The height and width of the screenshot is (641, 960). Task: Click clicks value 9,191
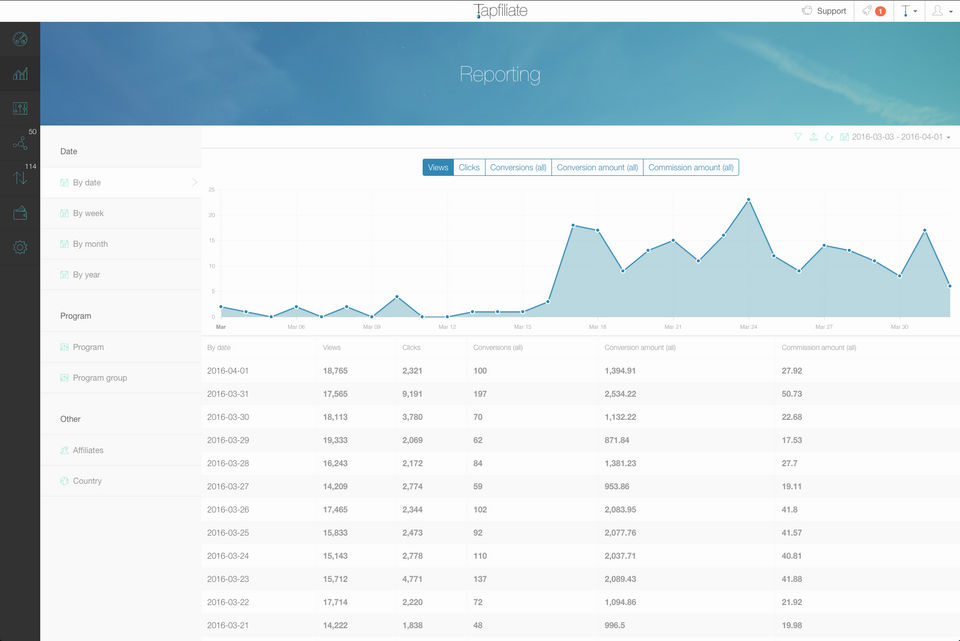coord(412,394)
